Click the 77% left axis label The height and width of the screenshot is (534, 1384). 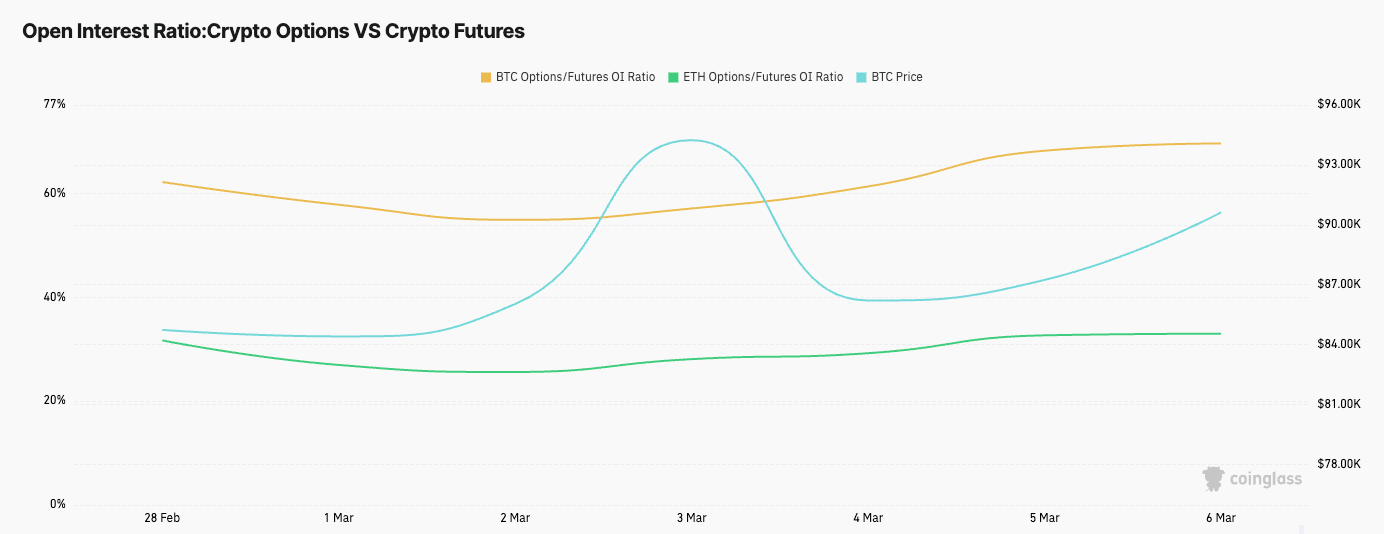(54, 104)
